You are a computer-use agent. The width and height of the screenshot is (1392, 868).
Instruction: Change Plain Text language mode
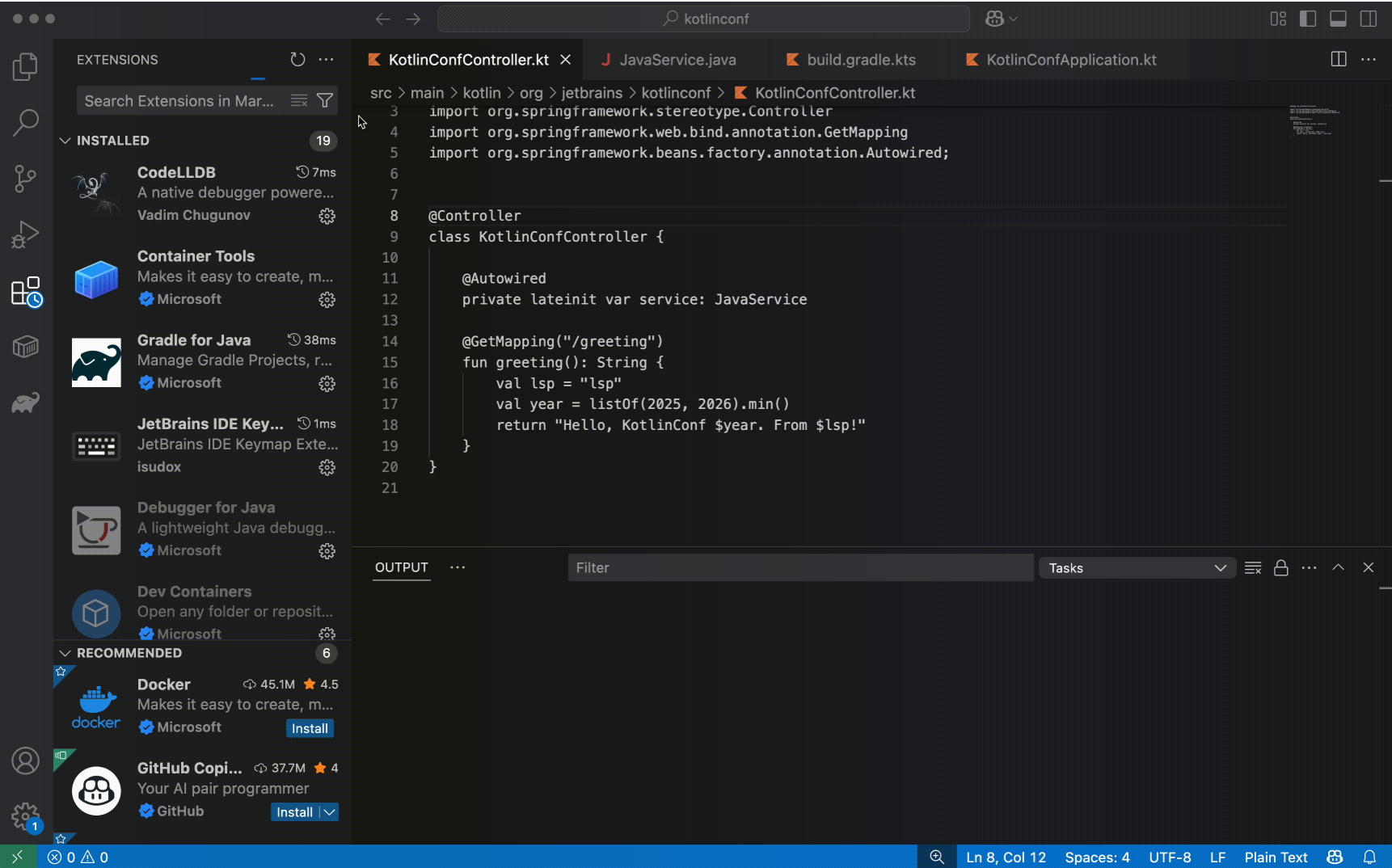(x=1276, y=857)
